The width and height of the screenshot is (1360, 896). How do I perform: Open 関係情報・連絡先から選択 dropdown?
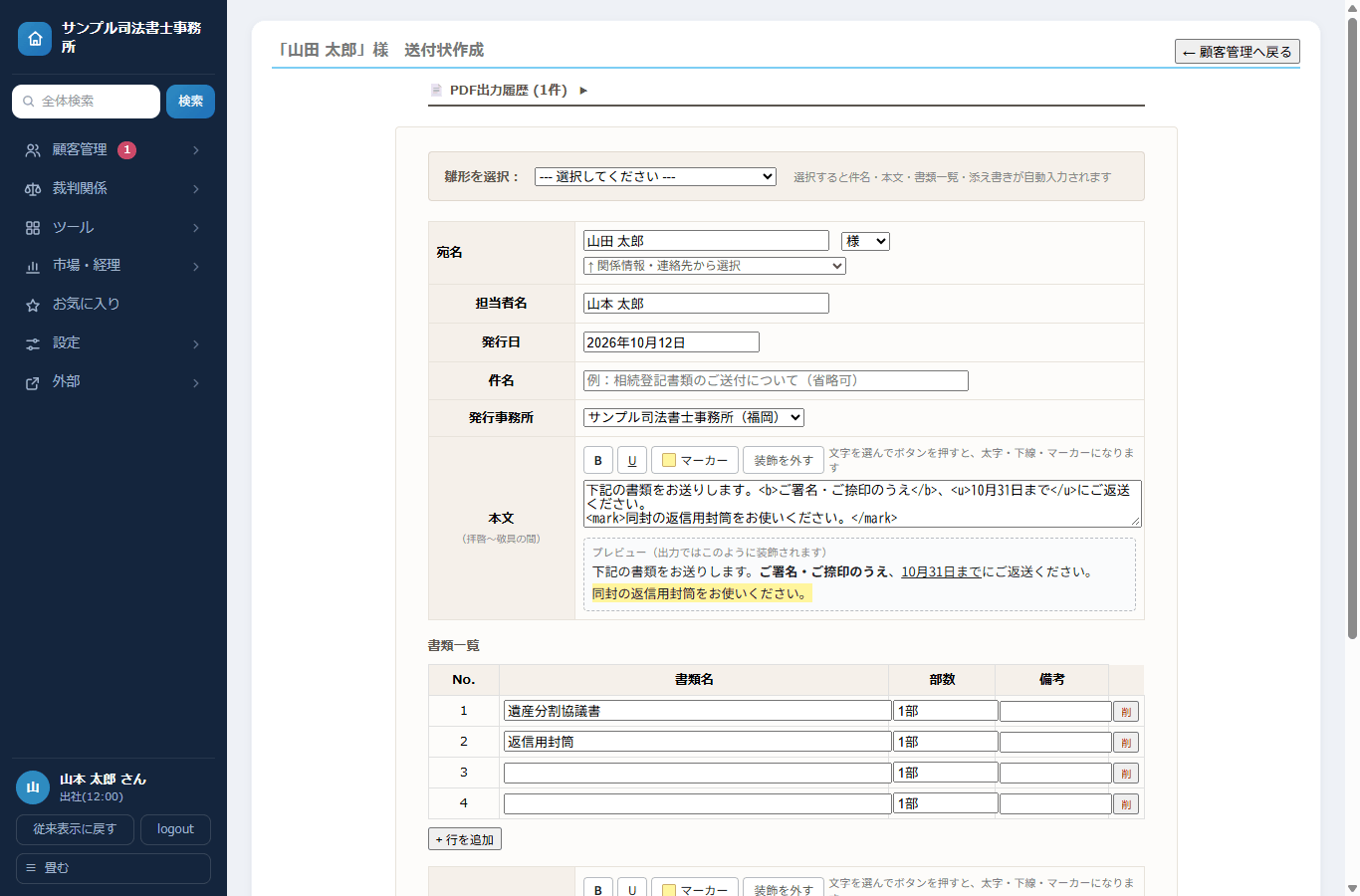pos(715,266)
